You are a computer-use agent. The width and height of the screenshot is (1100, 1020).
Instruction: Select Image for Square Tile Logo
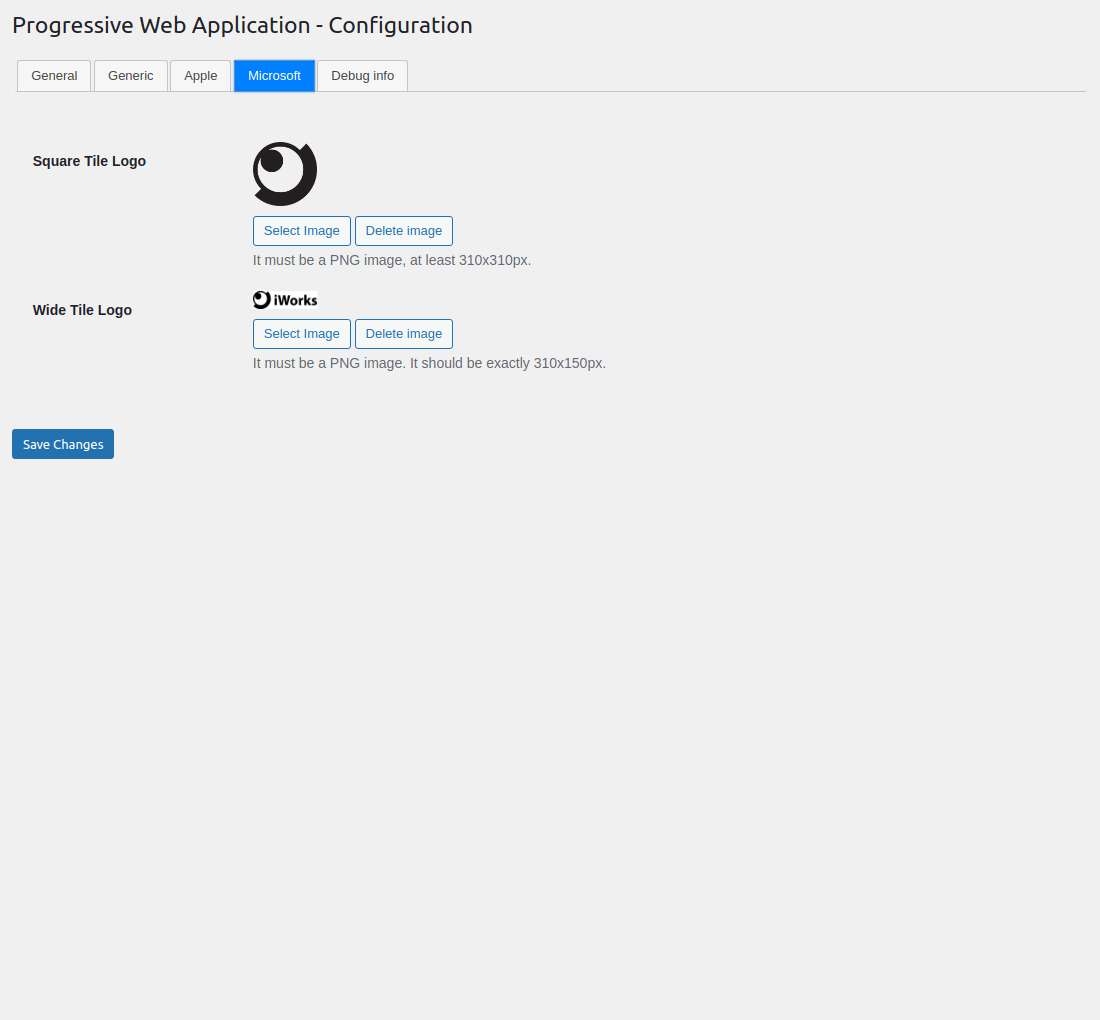tap(302, 231)
